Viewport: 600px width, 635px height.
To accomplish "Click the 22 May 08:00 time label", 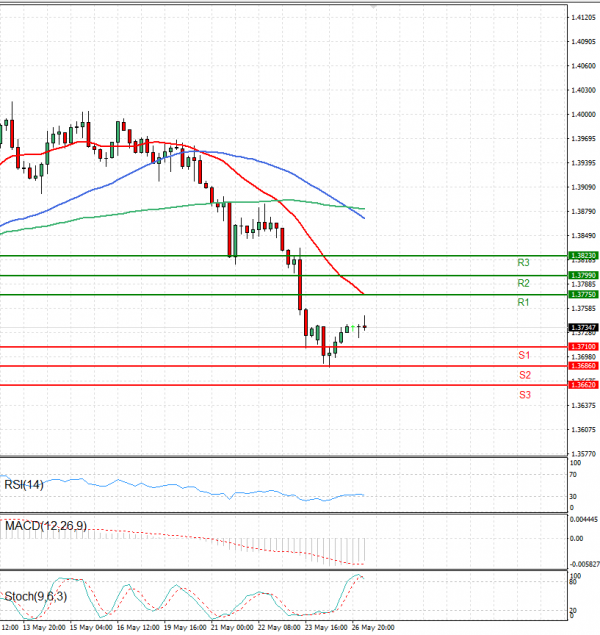I will 279,627.
